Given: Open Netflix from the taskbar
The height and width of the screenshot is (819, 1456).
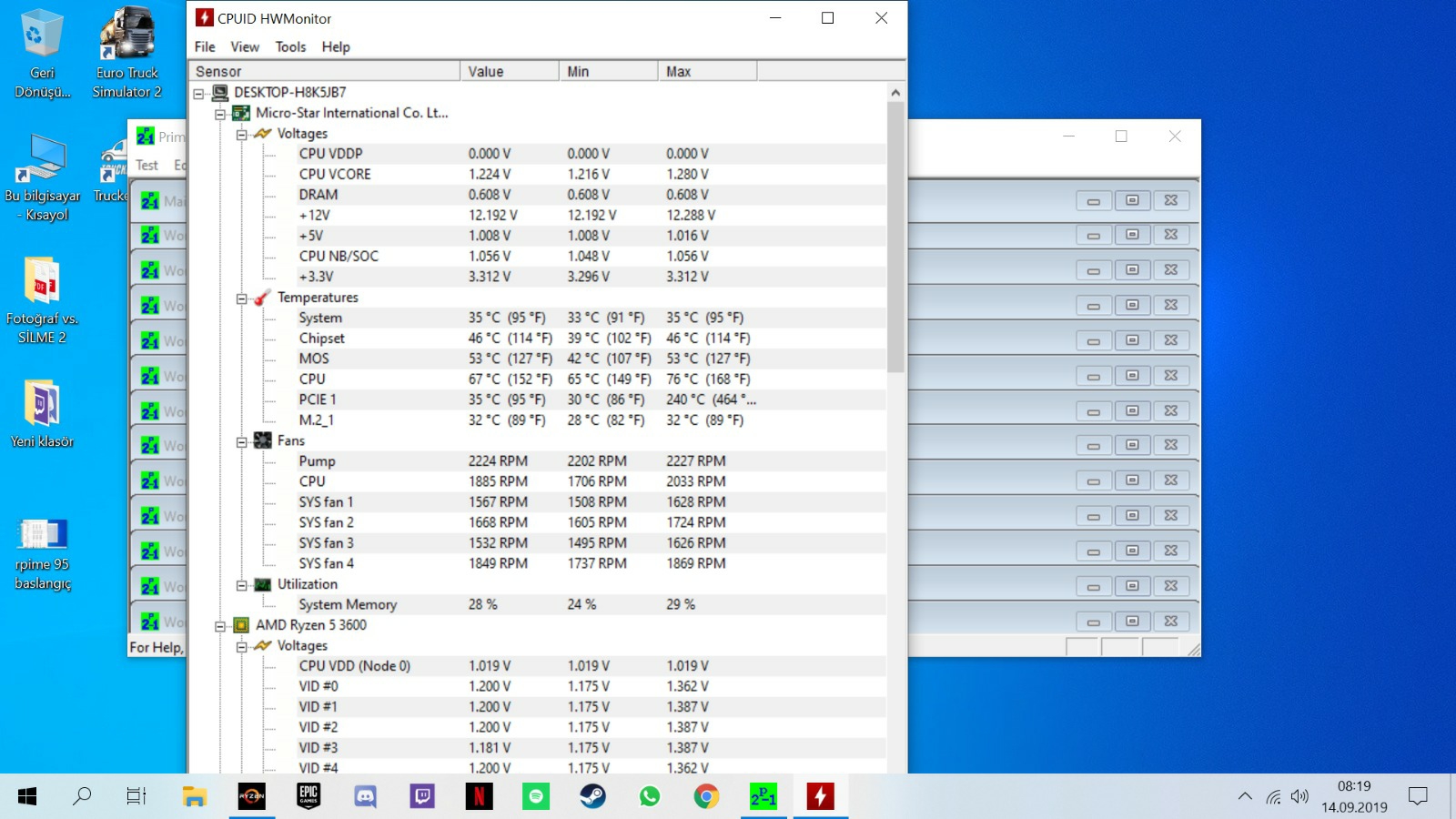Looking at the screenshot, I should click(479, 797).
